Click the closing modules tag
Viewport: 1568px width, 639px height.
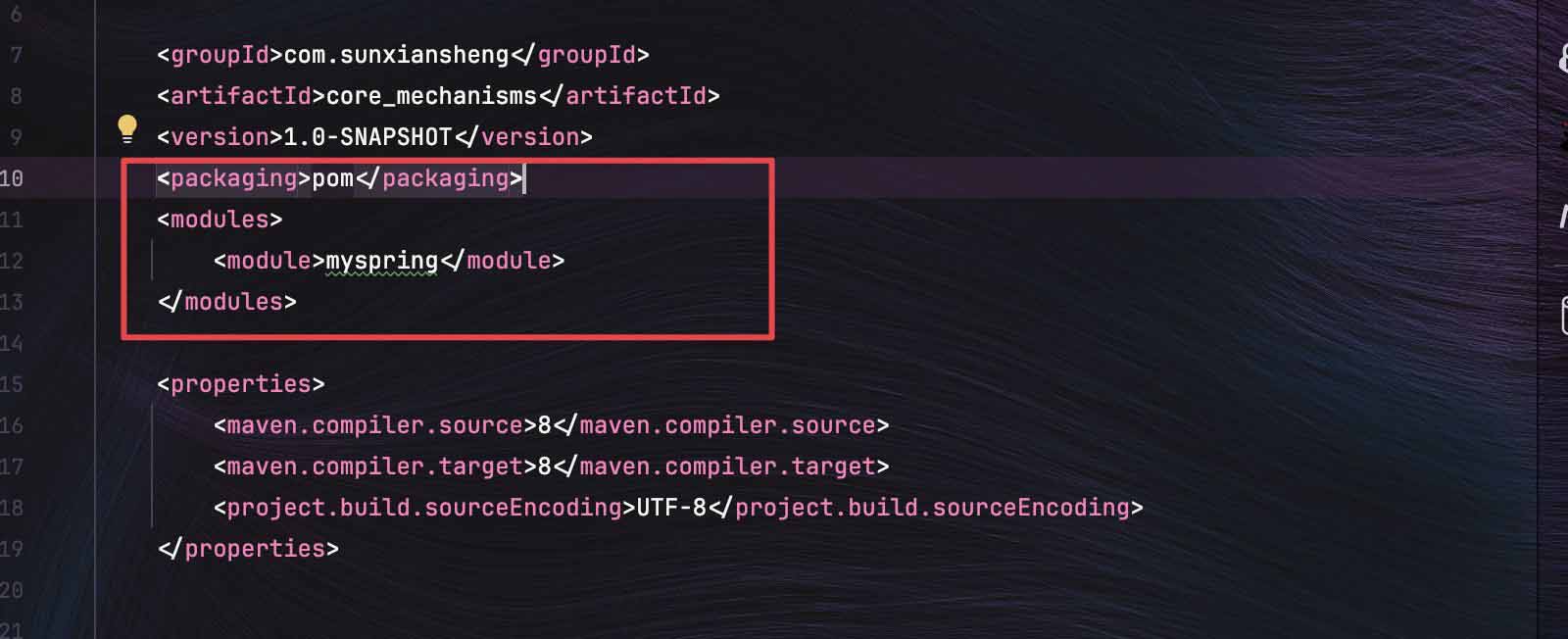coord(226,302)
